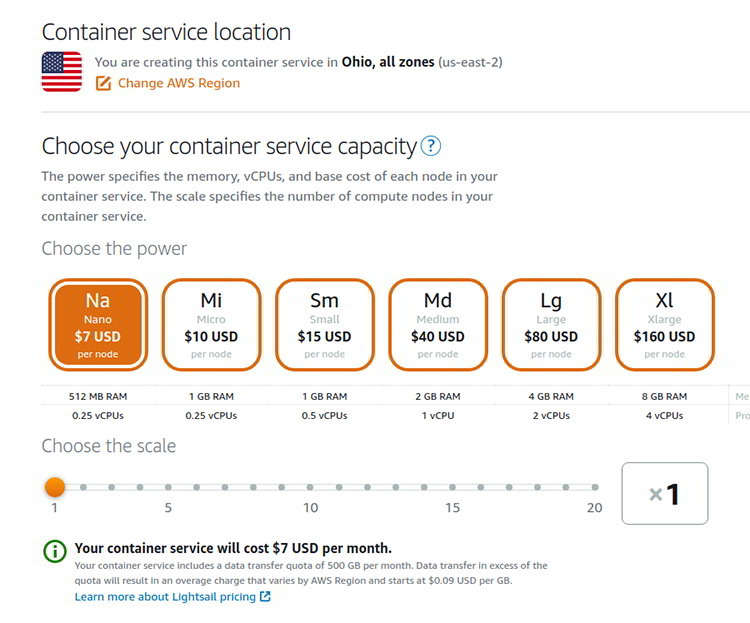Set the scale slider to 15 nodes

point(453,488)
